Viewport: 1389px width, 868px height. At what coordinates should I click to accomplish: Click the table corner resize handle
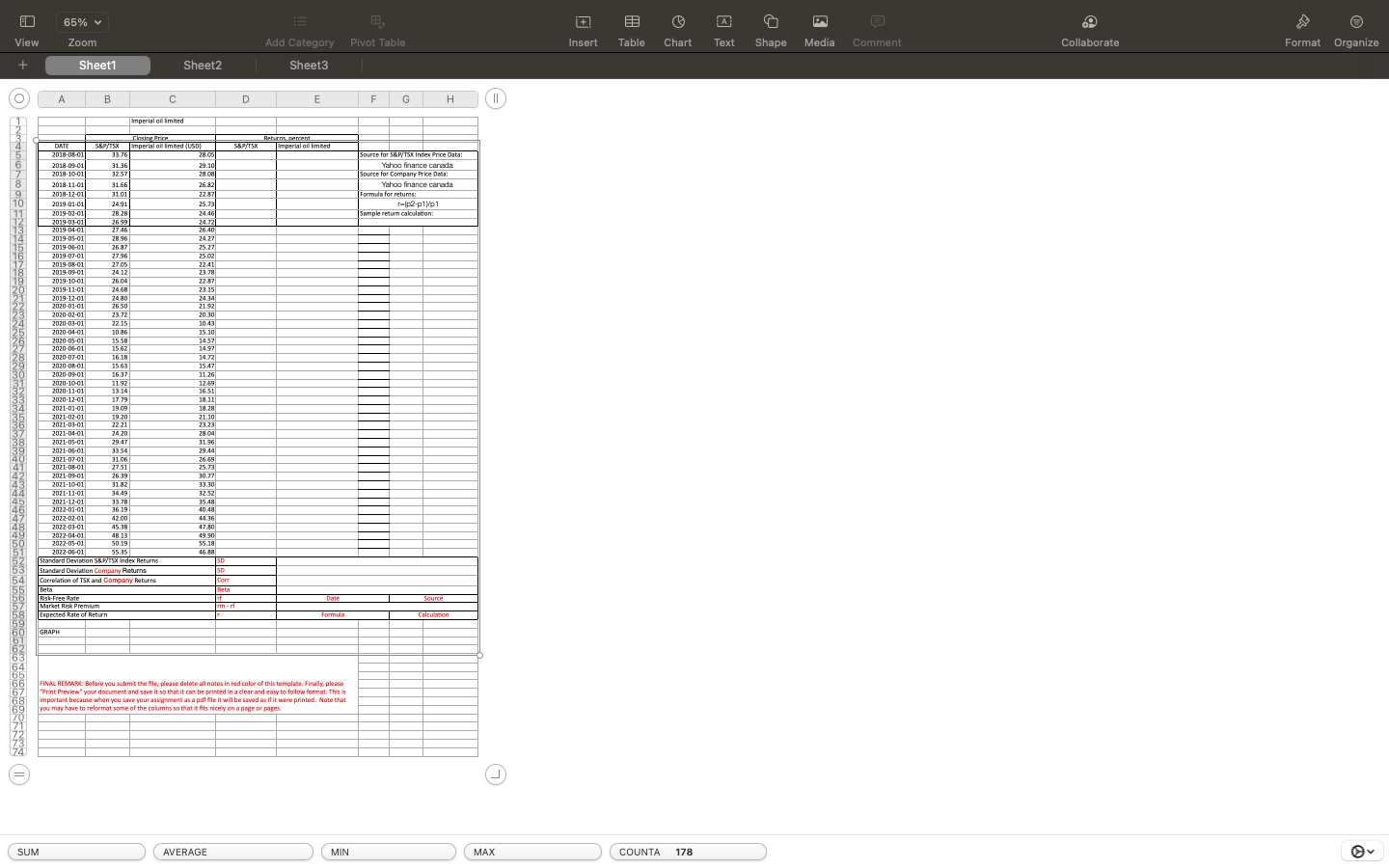tap(496, 774)
